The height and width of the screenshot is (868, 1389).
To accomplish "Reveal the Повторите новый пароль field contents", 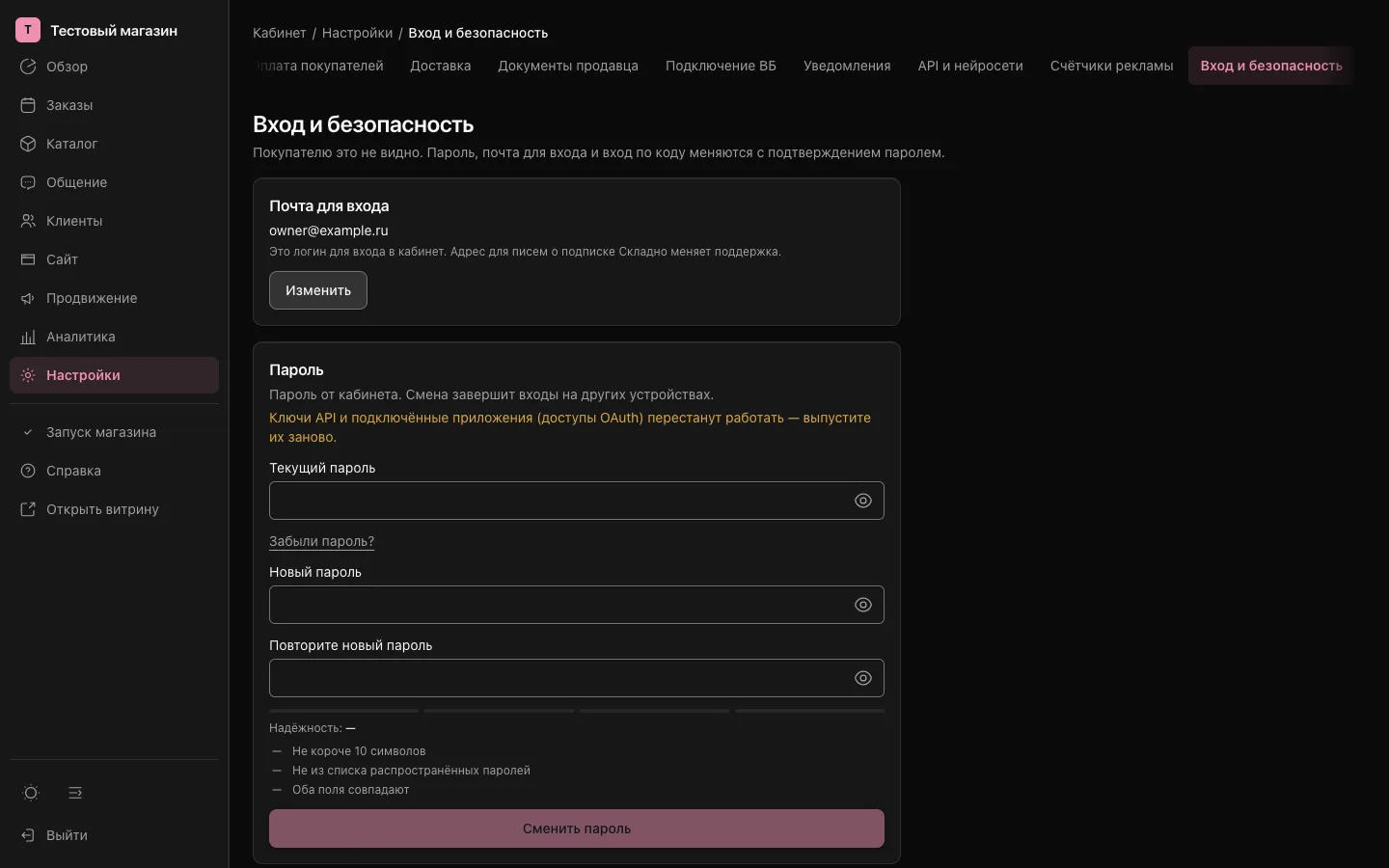I will pyautogui.click(x=863, y=678).
